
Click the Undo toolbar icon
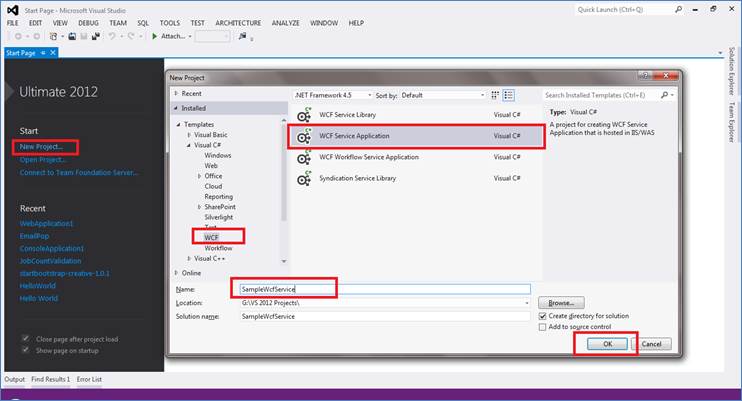coord(112,36)
